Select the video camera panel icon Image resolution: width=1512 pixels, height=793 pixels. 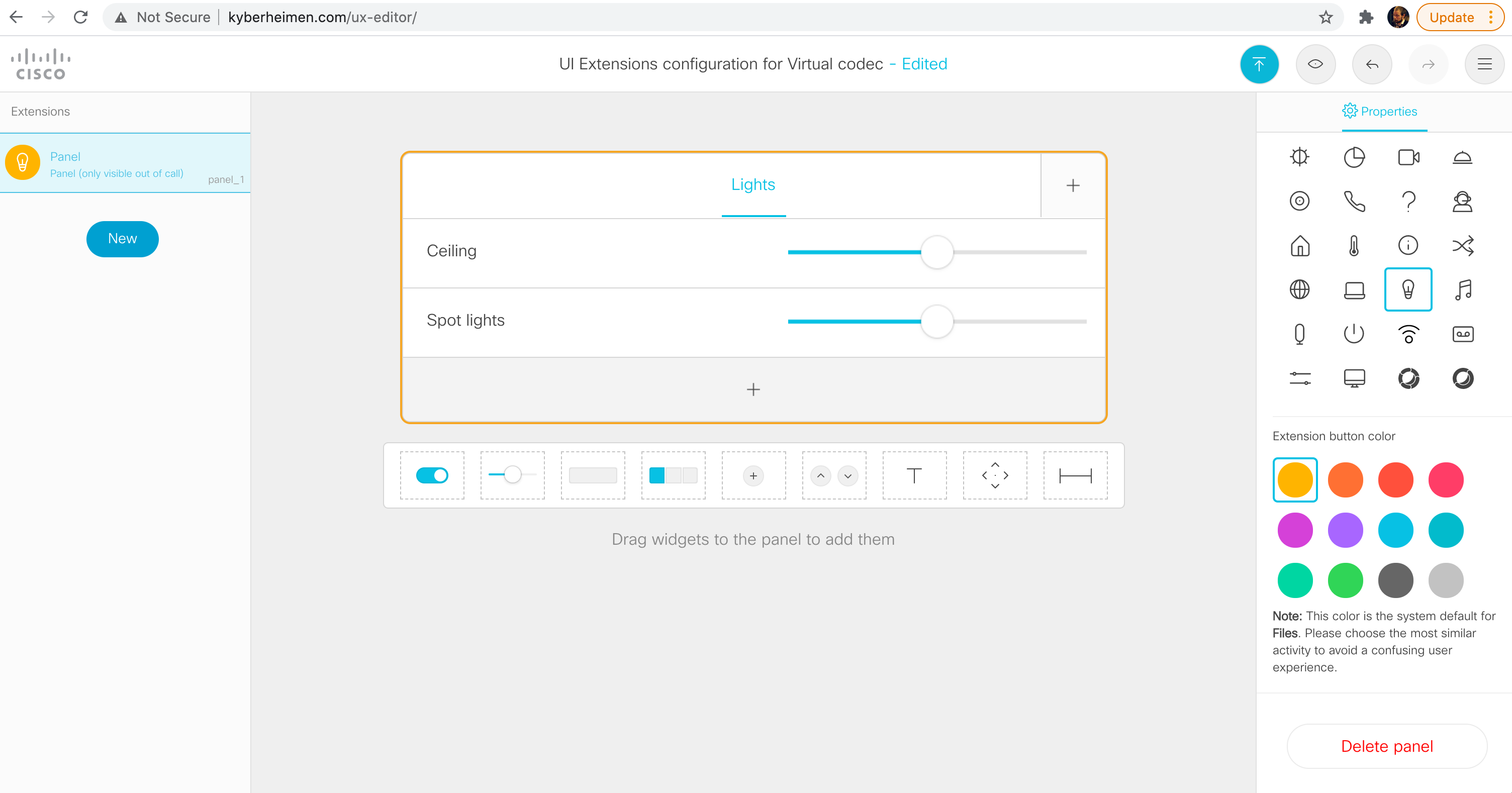tap(1408, 157)
